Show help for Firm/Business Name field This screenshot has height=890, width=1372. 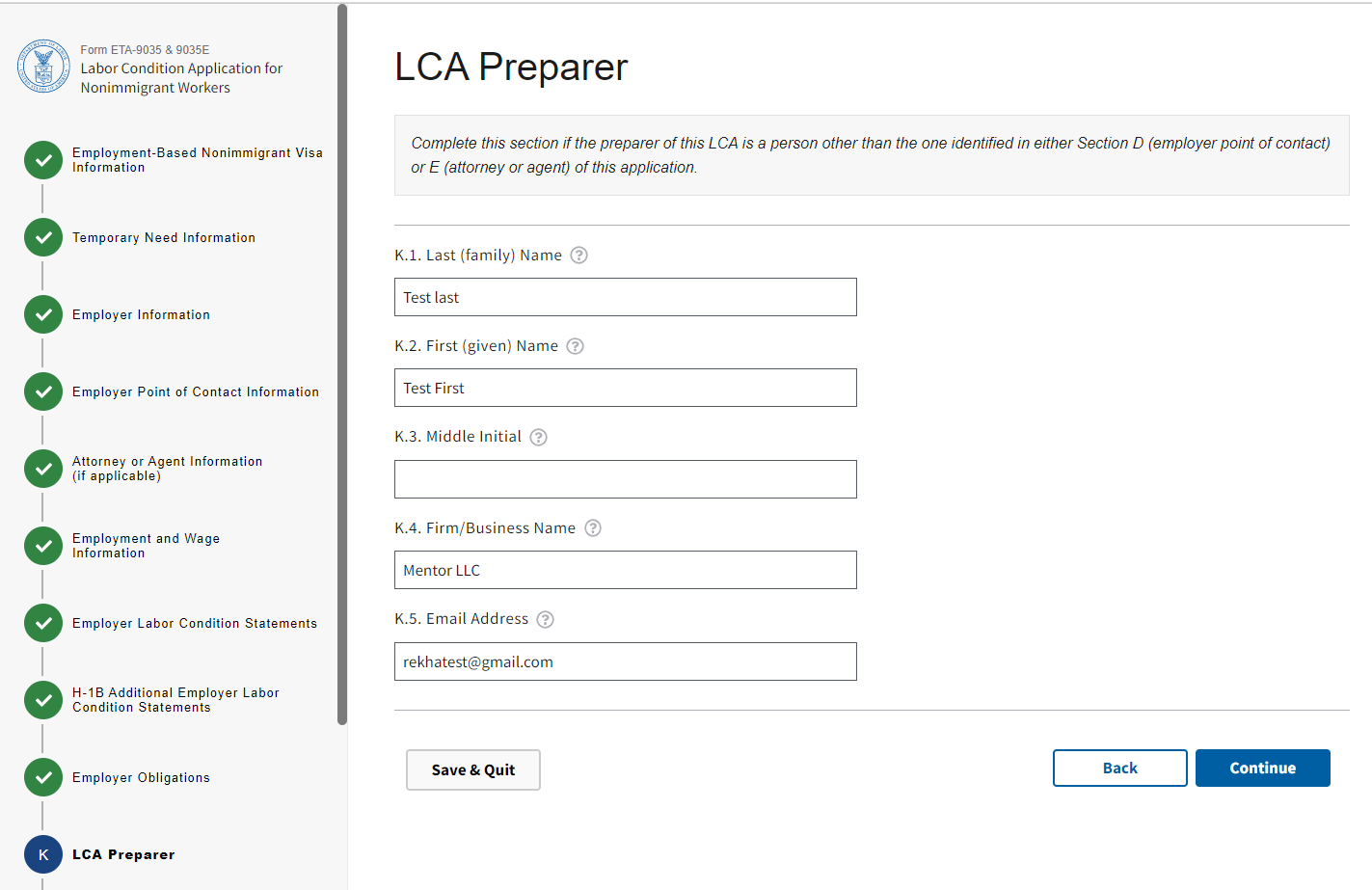point(593,528)
